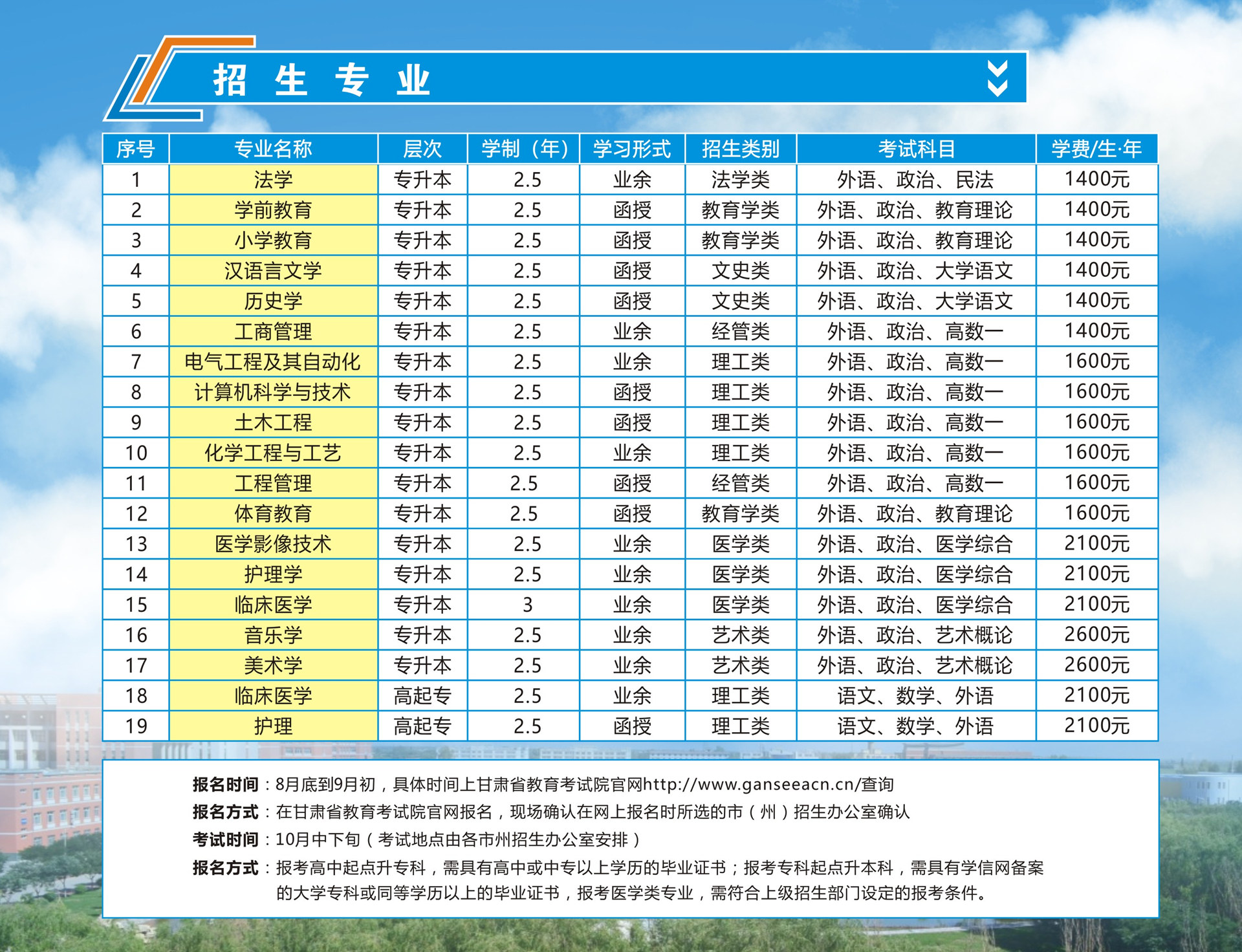Viewport: 1242px width, 952px height.
Task: Select the 医学影像技术 major cell
Action: tap(273, 545)
